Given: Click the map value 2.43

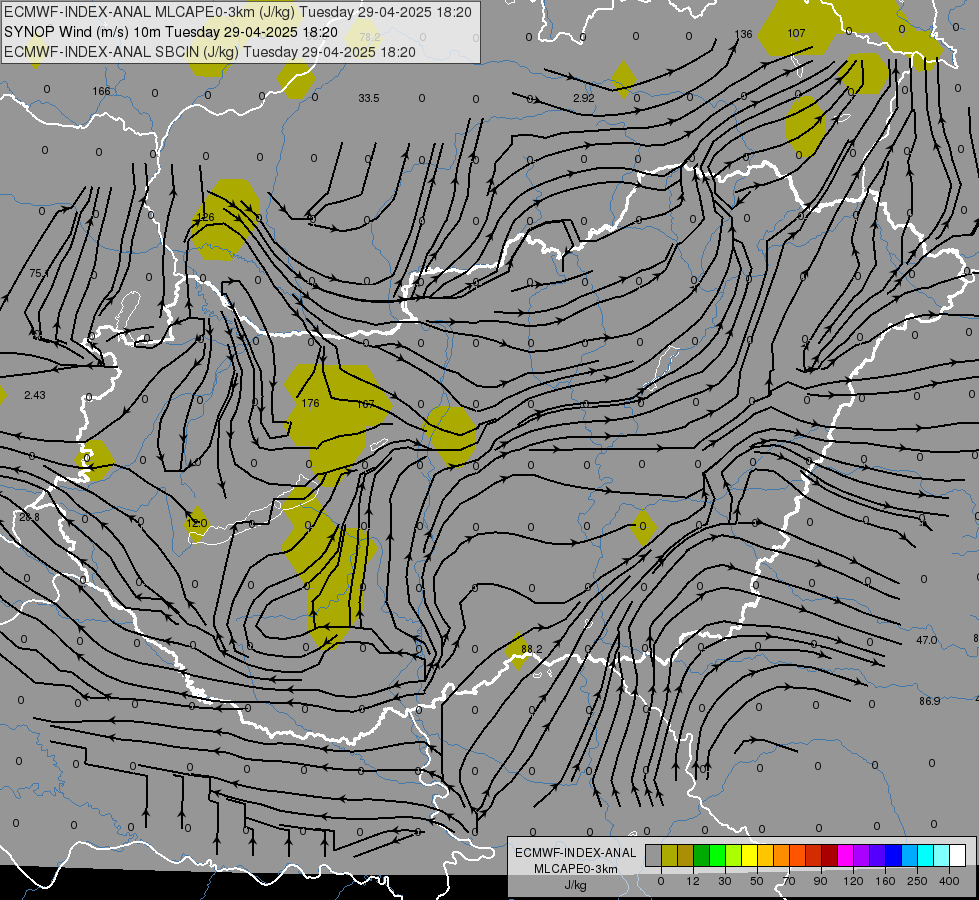Looking at the screenshot, I should (35, 395).
